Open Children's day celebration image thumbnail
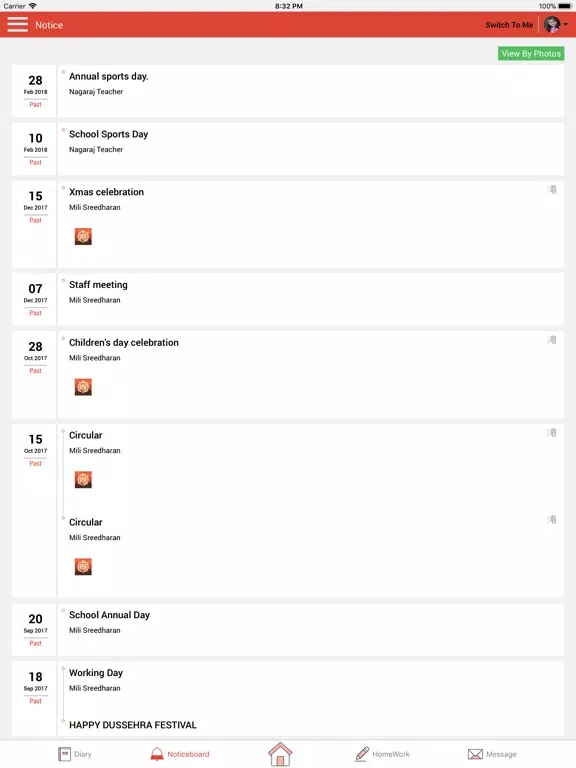 (x=83, y=387)
